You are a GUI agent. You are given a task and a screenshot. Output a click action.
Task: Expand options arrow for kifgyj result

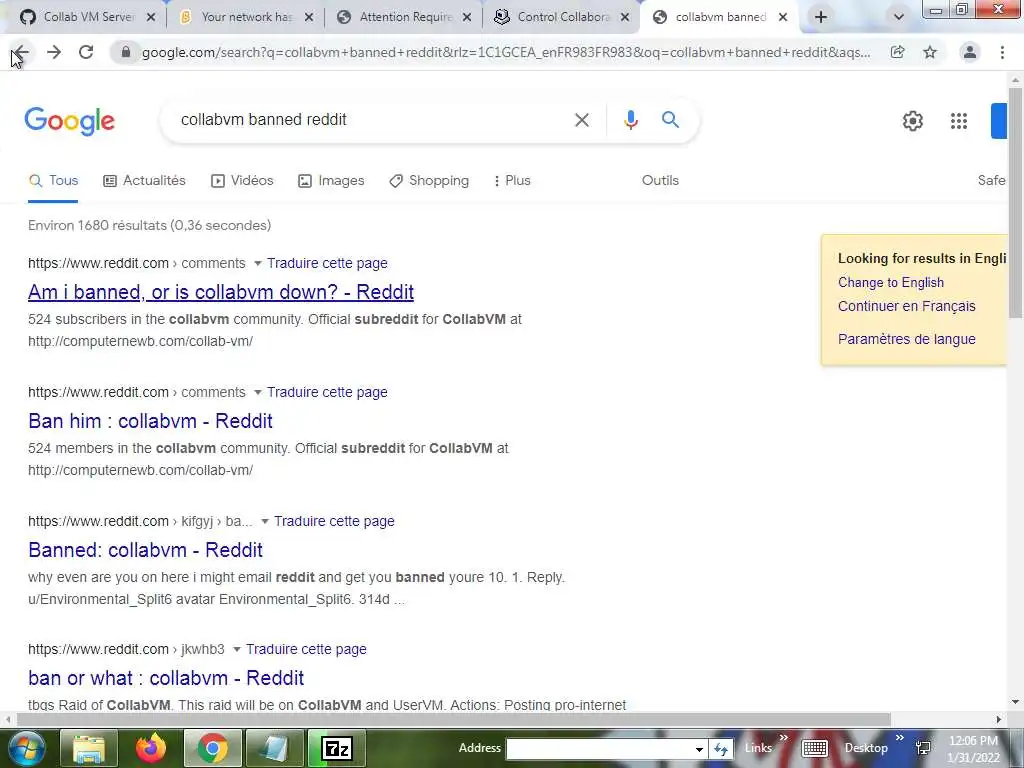coord(264,522)
